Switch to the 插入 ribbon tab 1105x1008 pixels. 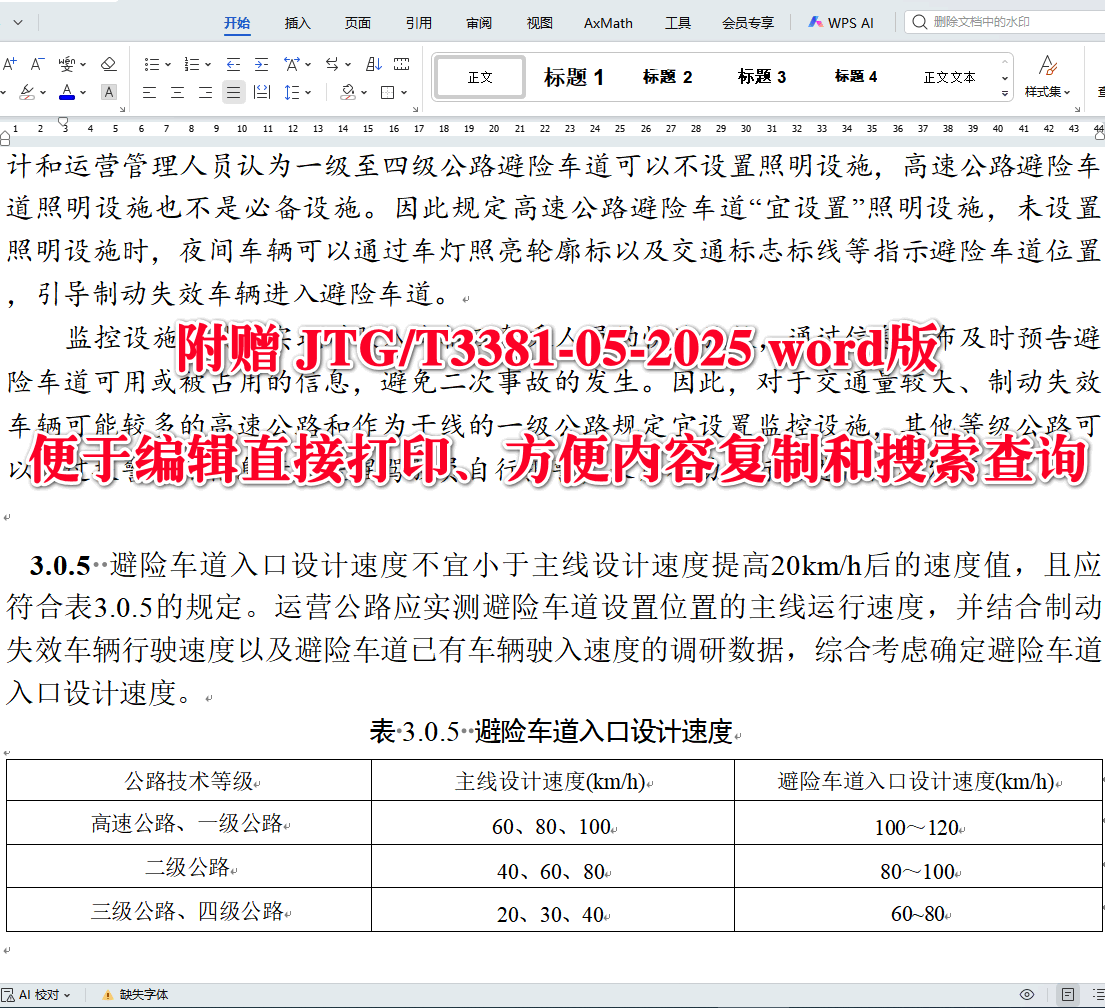pos(297,22)
